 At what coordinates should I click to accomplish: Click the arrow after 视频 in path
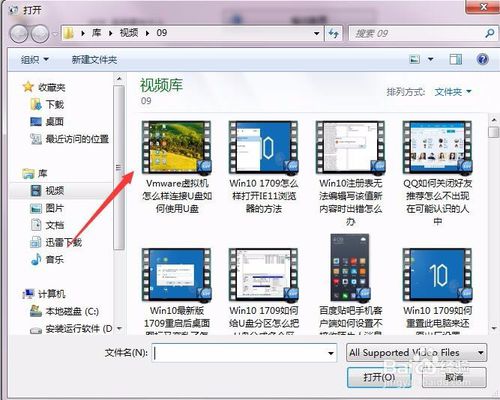pyautogui.click(x=147, y=33)
